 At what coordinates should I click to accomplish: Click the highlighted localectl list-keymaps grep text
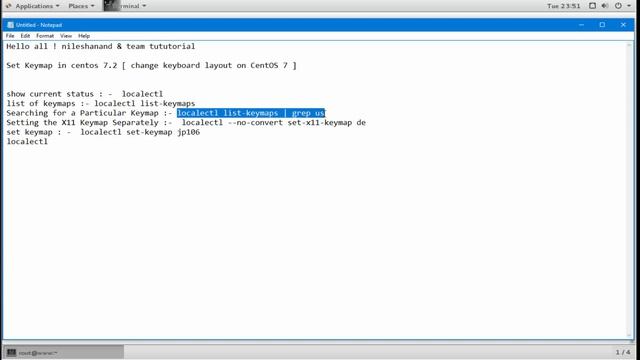251,113
